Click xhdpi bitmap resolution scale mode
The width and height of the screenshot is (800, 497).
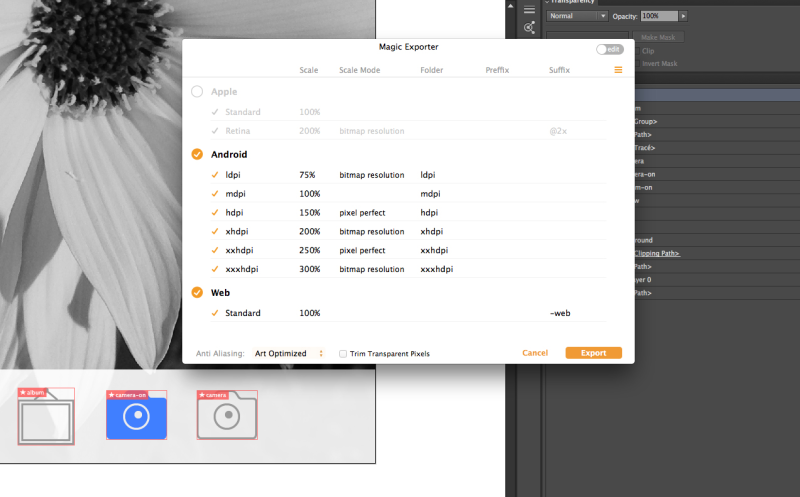click(x=371, y=231)
